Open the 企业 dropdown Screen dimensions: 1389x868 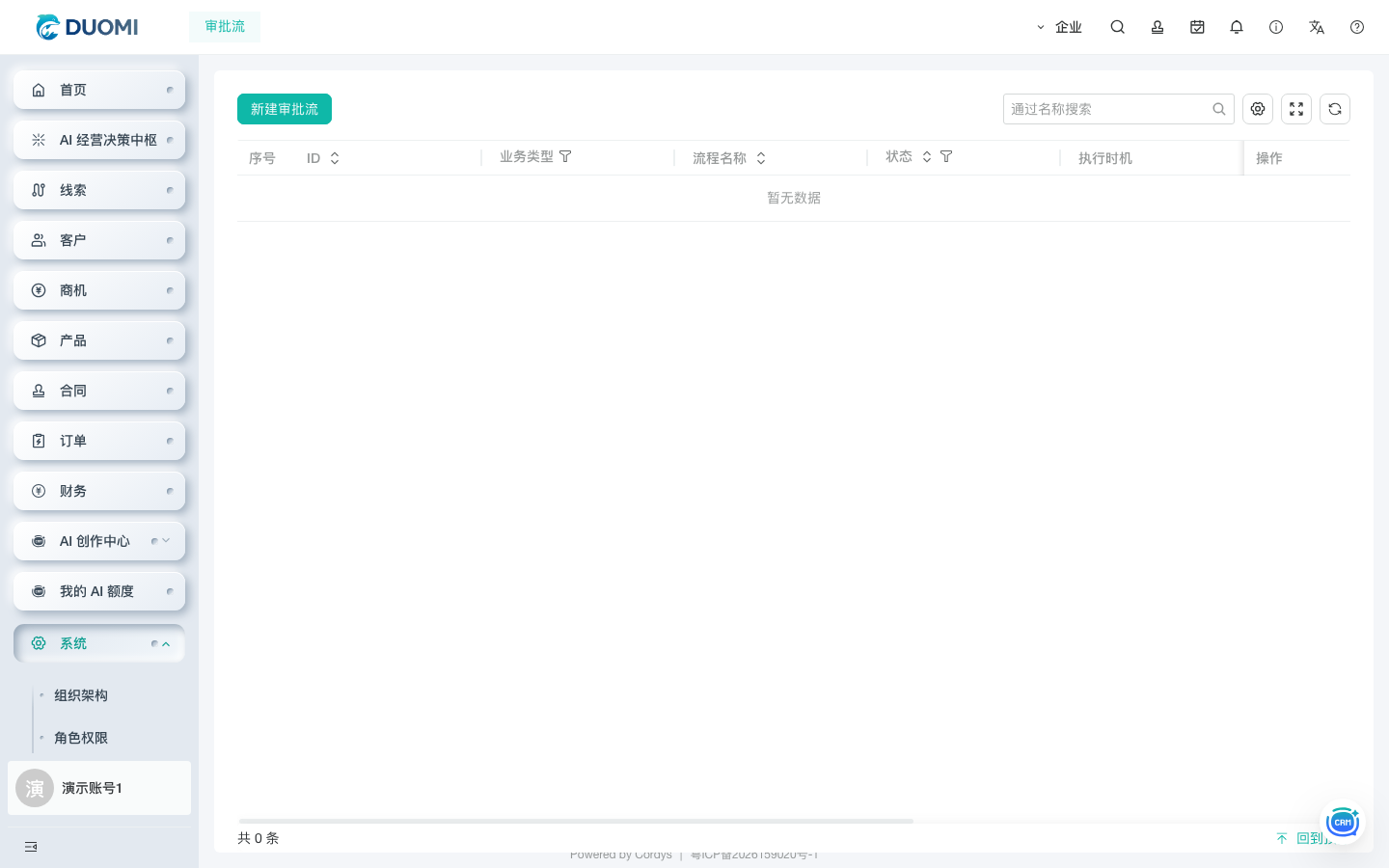[x=1059, y=27]
